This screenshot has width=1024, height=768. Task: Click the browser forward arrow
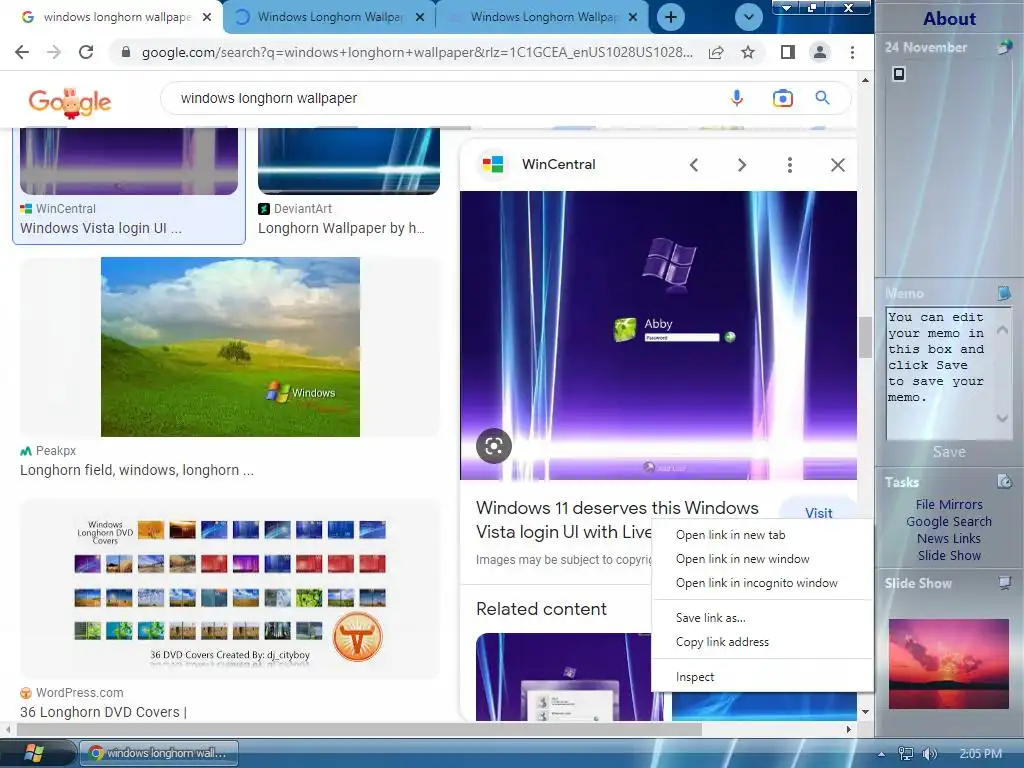(54, 52)
